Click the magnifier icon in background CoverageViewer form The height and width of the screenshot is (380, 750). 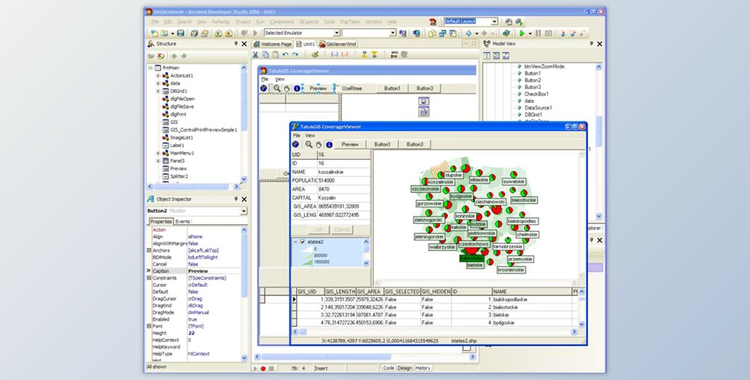[276, 88]
